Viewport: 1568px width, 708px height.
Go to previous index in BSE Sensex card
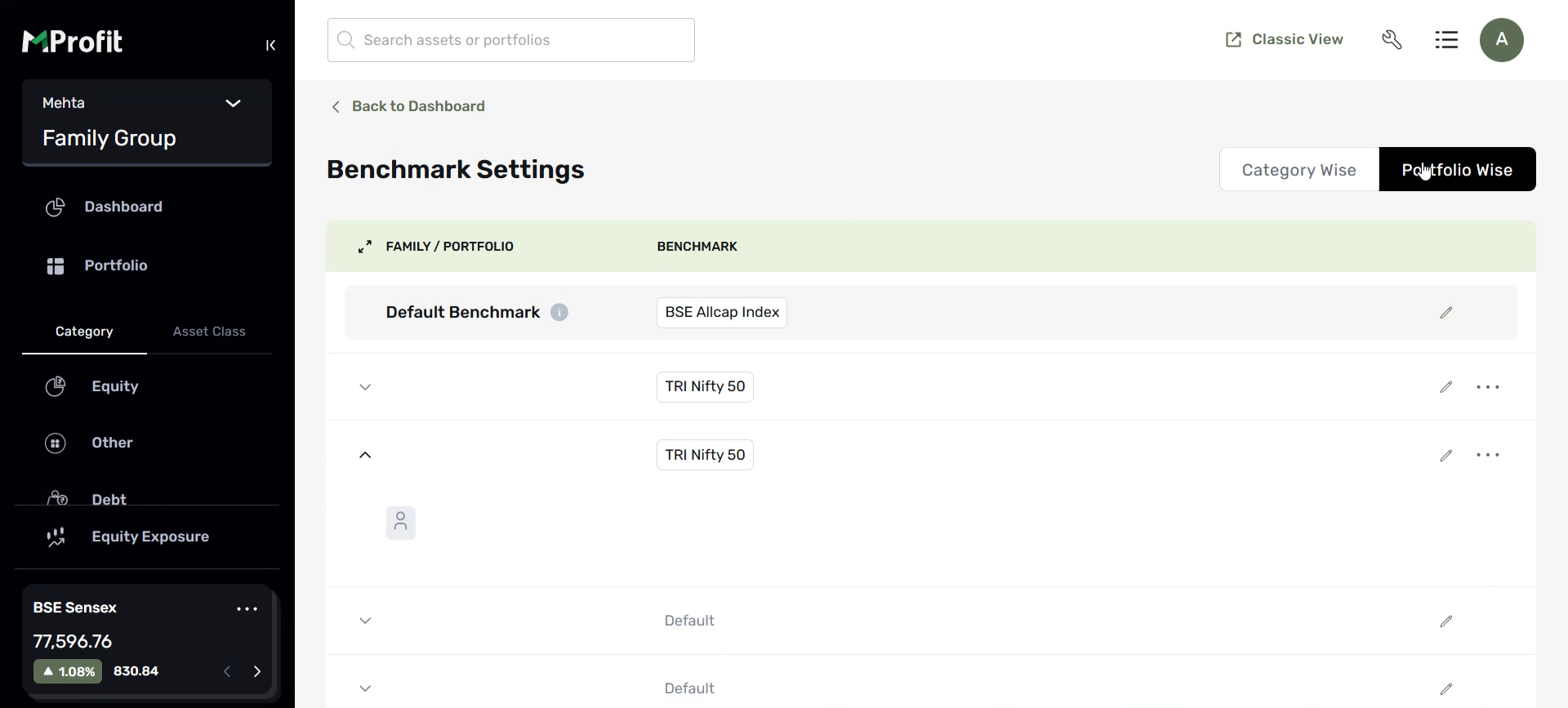[x=227, y=672]
